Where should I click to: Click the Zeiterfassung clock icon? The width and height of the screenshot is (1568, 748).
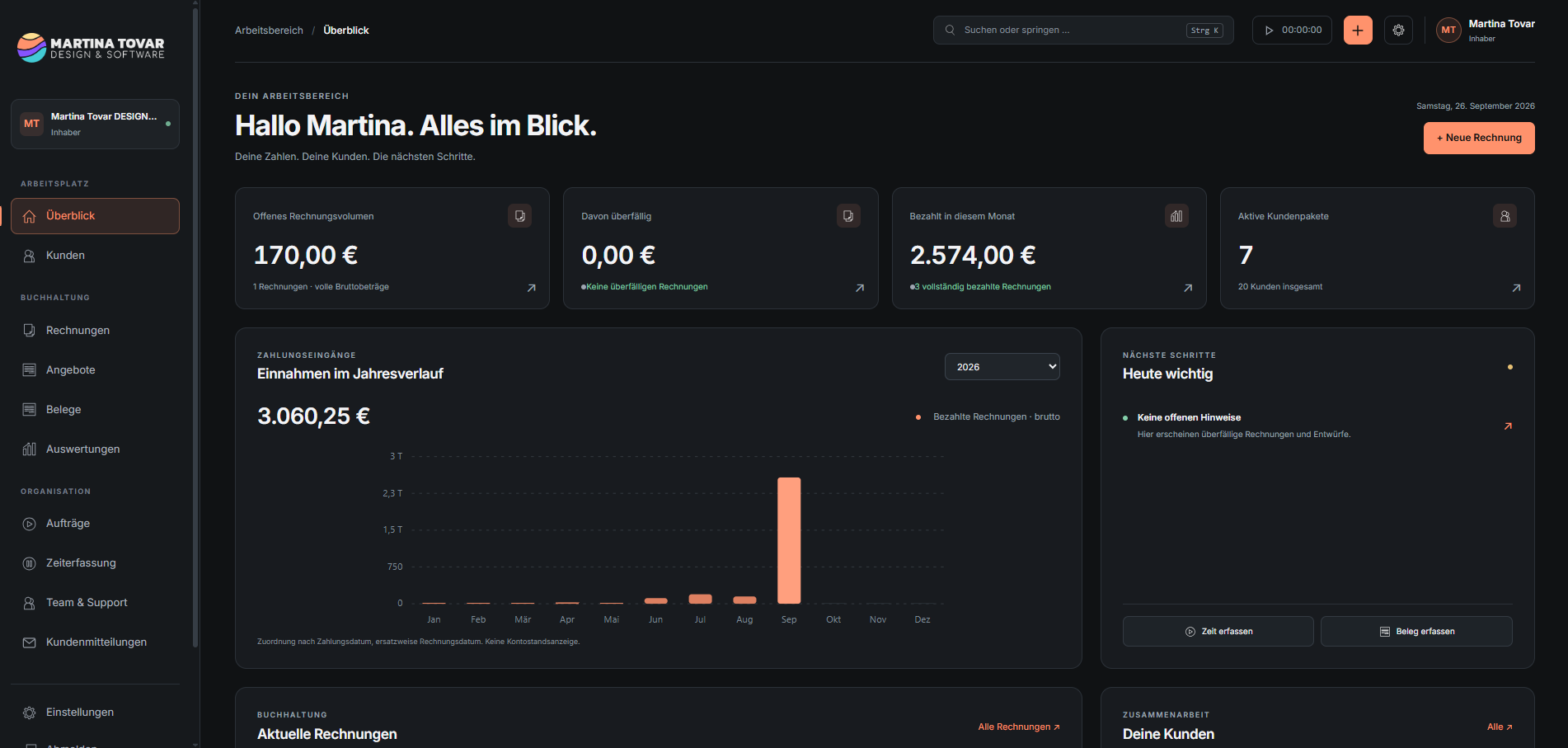[29, 563]
